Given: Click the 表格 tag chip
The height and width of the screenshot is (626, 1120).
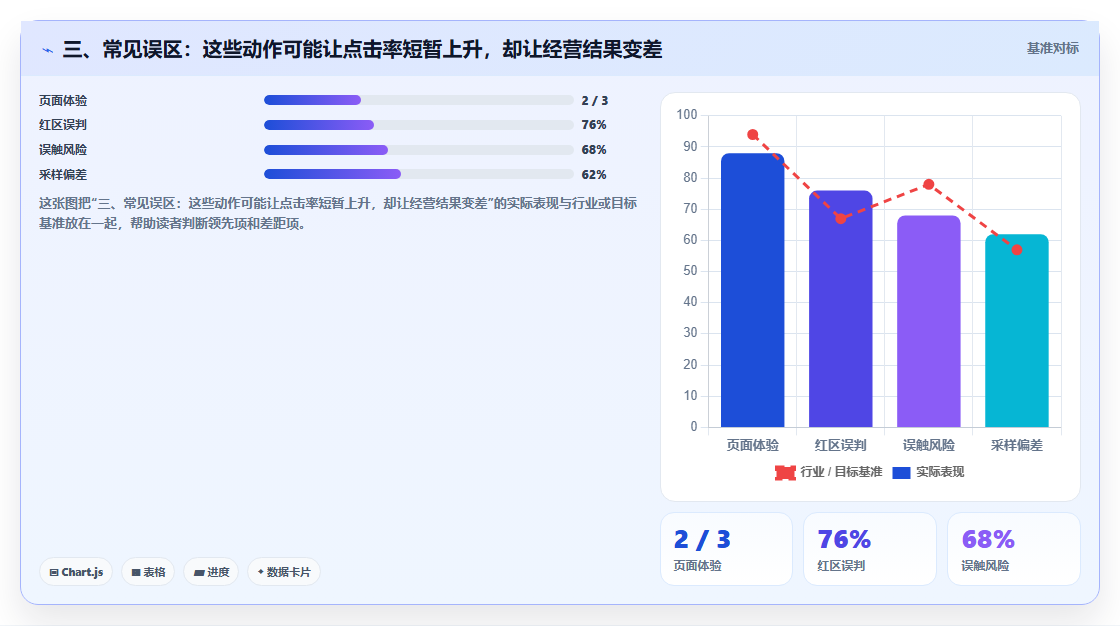Looking at the screenshot, I should coord(148,572).
